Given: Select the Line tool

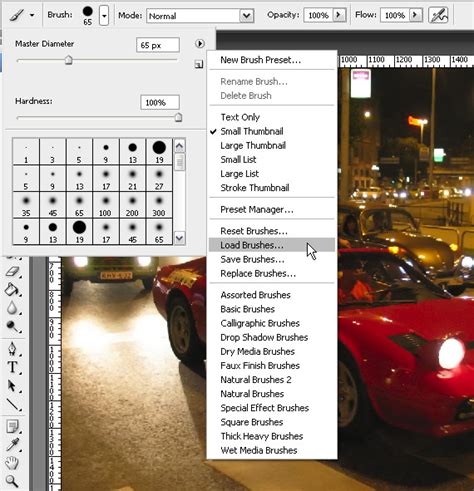Looking at the screenshot, I should tap(13, 404).
